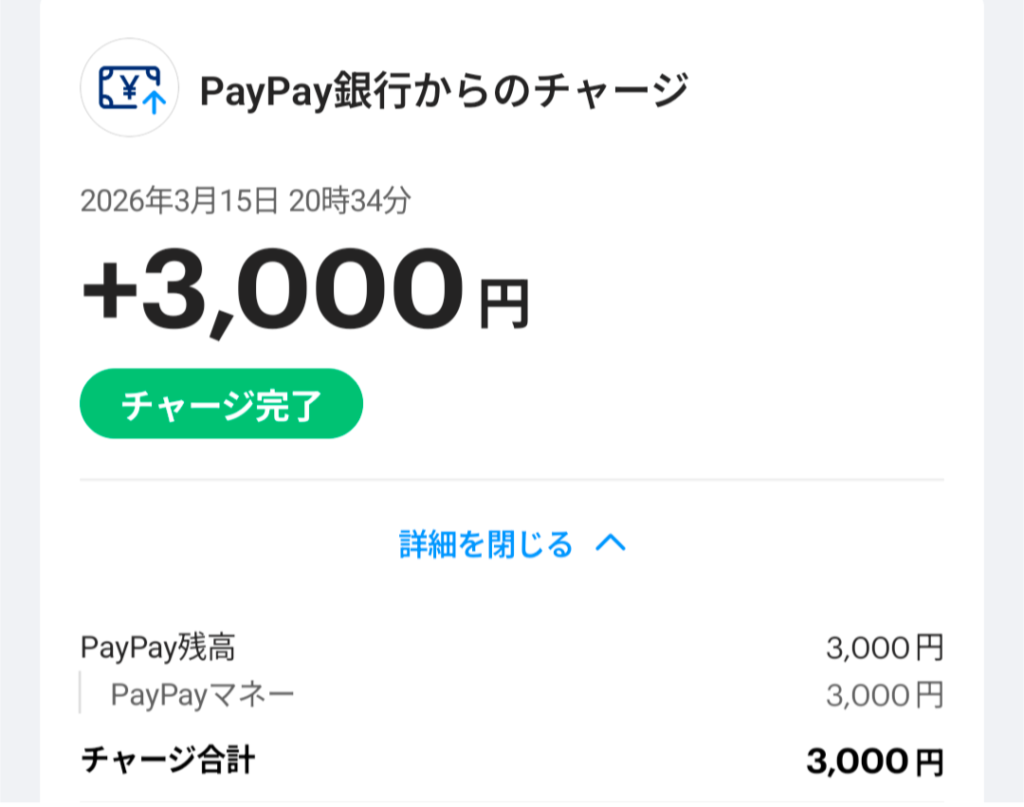Click the divider line below チャージ完了
Image resolution: width=1024 pixels, height=807 pixels.
pyautogui.click(x=512, y=480)
